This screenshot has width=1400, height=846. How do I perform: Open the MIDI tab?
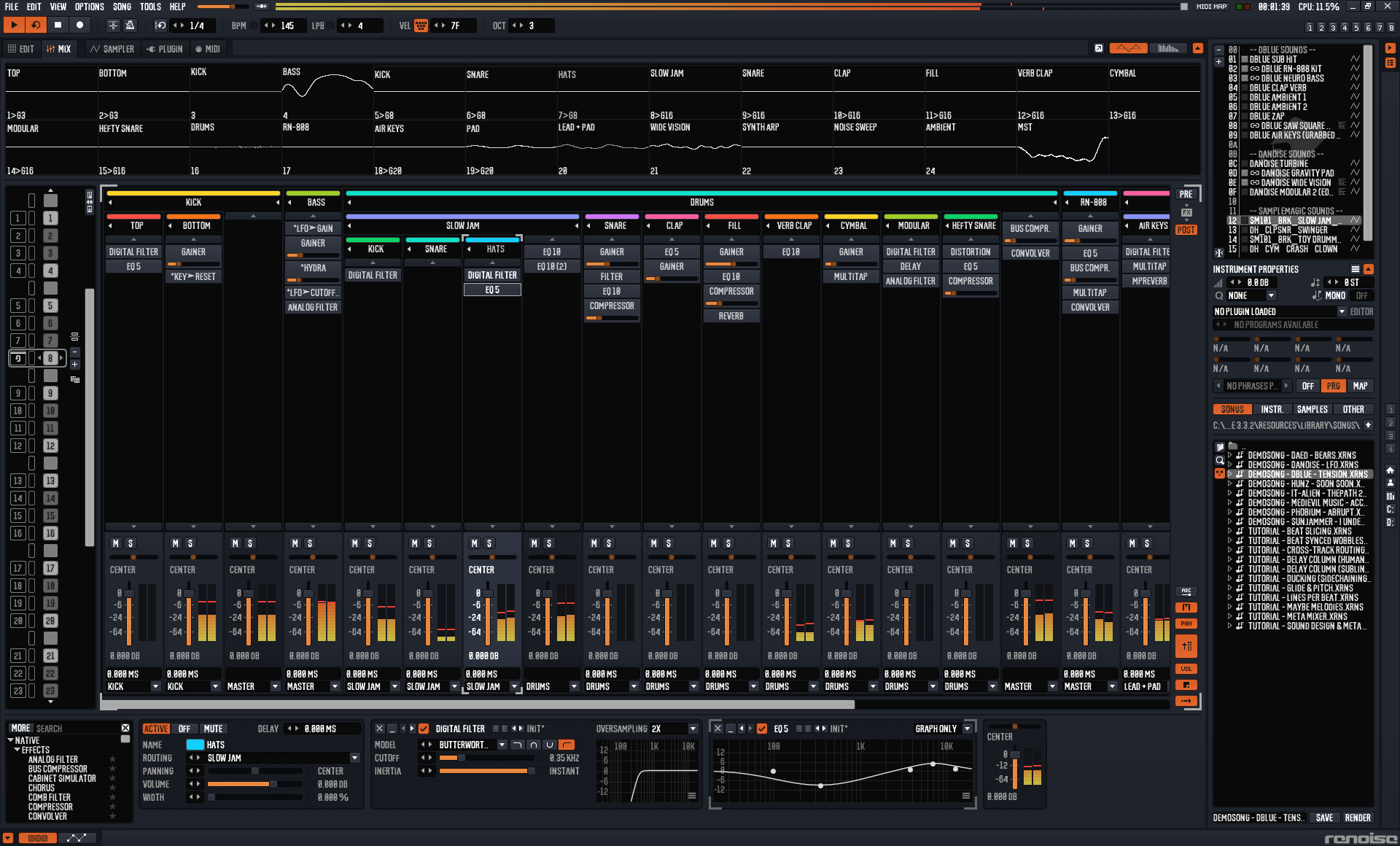208,49
